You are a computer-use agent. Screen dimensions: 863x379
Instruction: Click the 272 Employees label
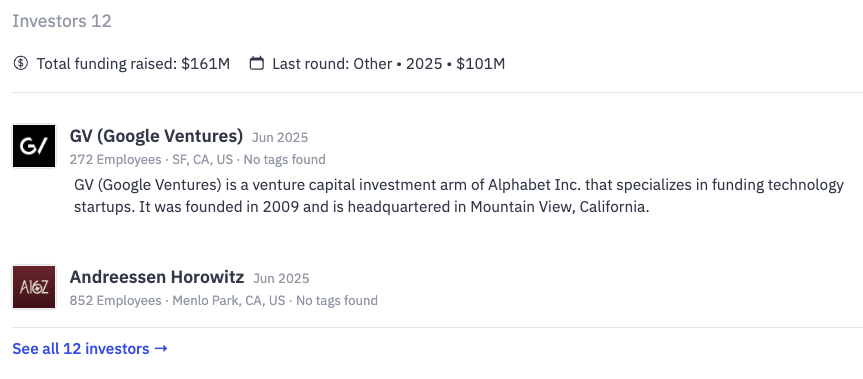[115, 160]
